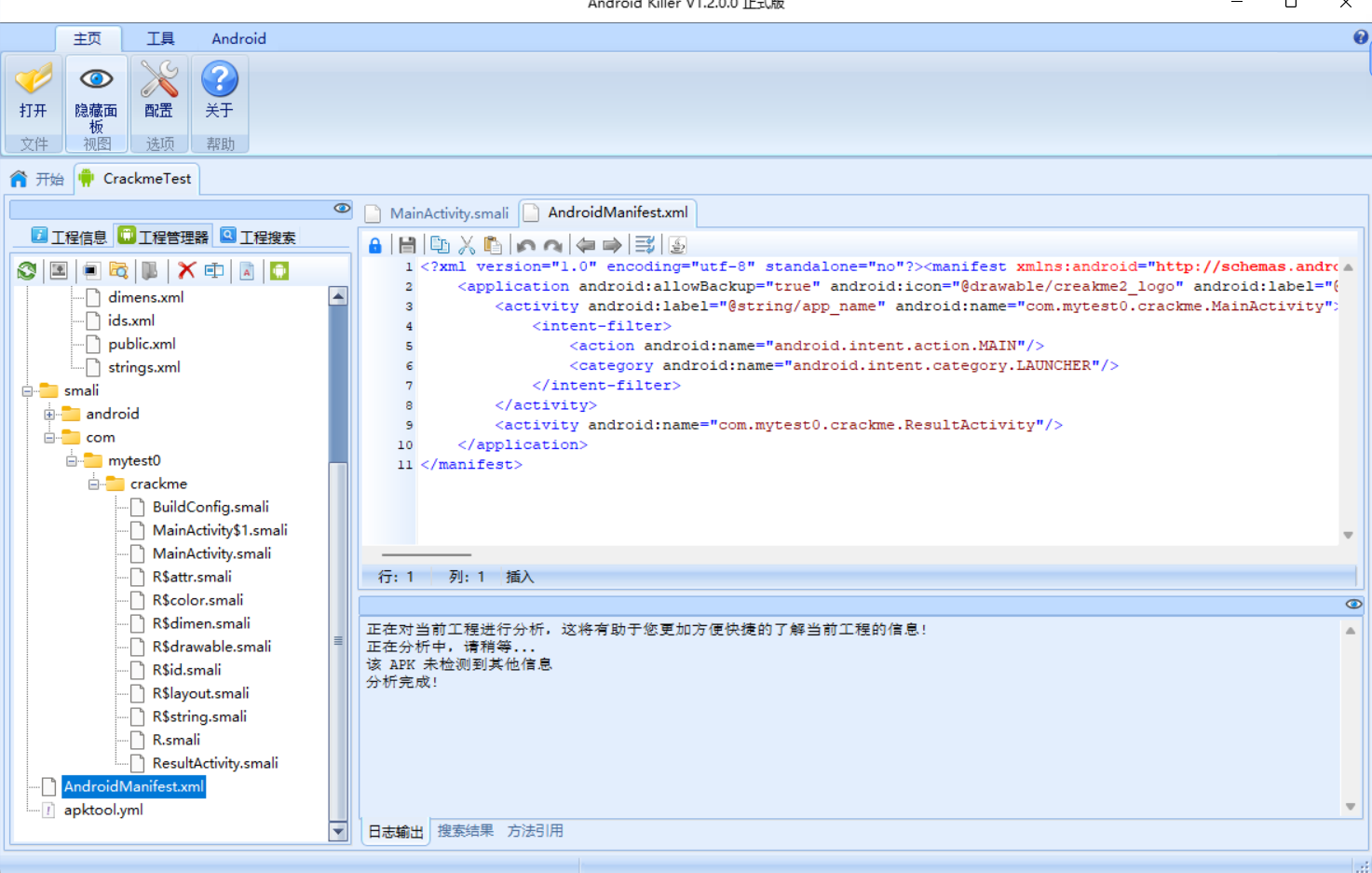Image resolution: width=1372 pixels, height=873 pixels.
Task: Click line 9 ResultActivity activity code
Action: click(x=779, y=425)
